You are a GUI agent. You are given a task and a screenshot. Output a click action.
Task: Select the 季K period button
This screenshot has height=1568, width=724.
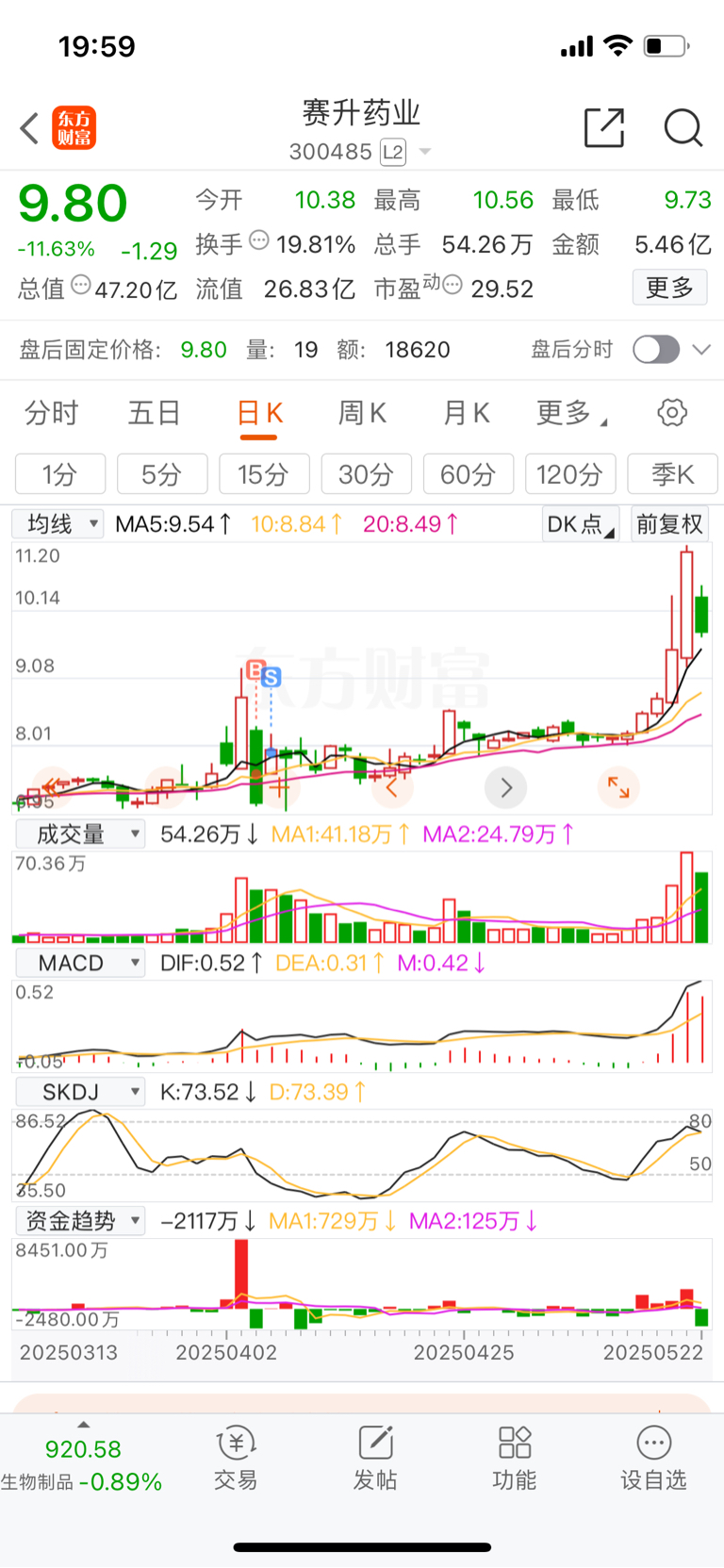tap(673, 474)
